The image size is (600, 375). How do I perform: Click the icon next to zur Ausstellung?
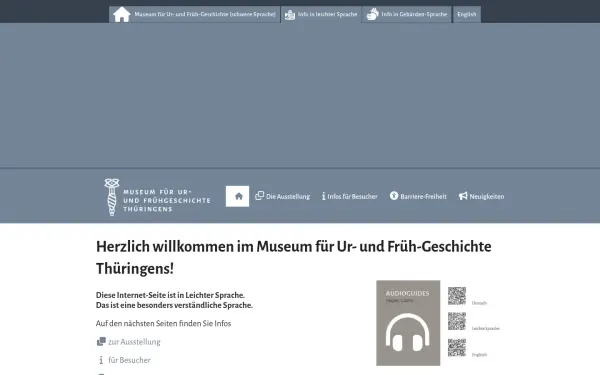[101, 341]
